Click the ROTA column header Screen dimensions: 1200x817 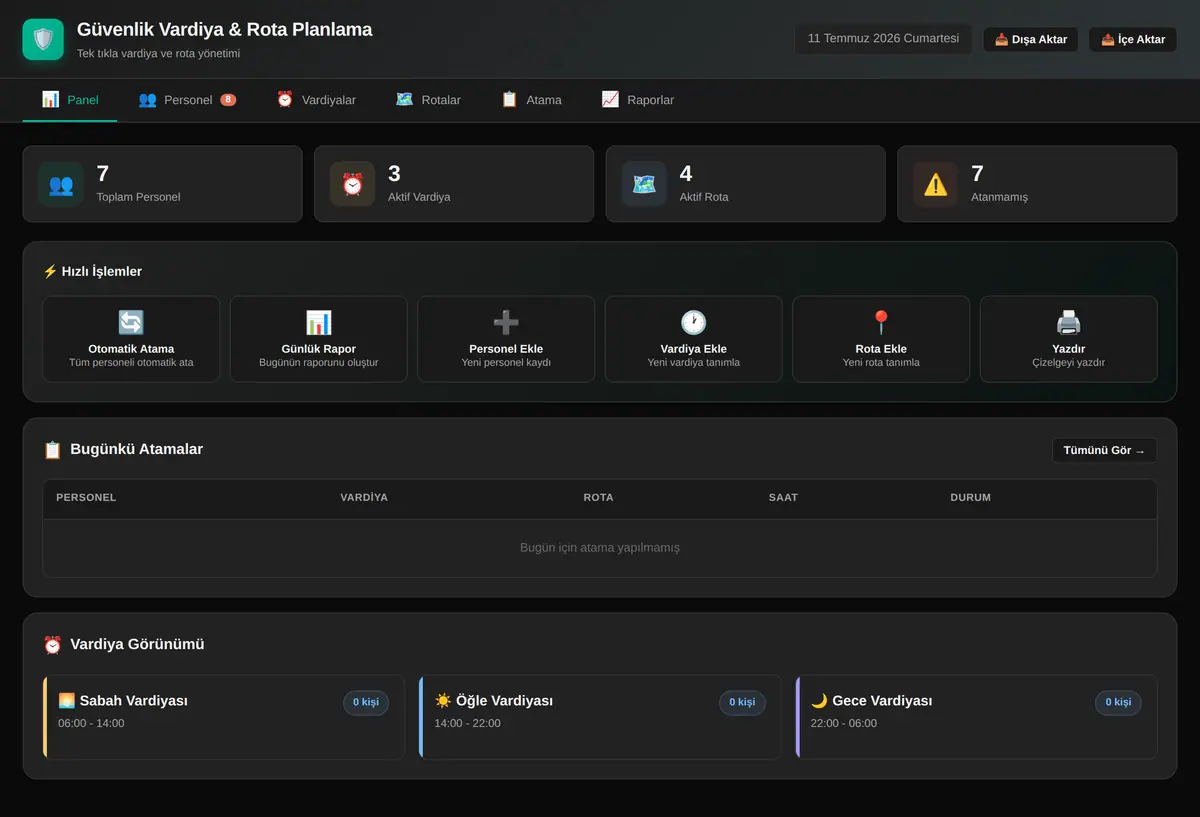[598, 497]
